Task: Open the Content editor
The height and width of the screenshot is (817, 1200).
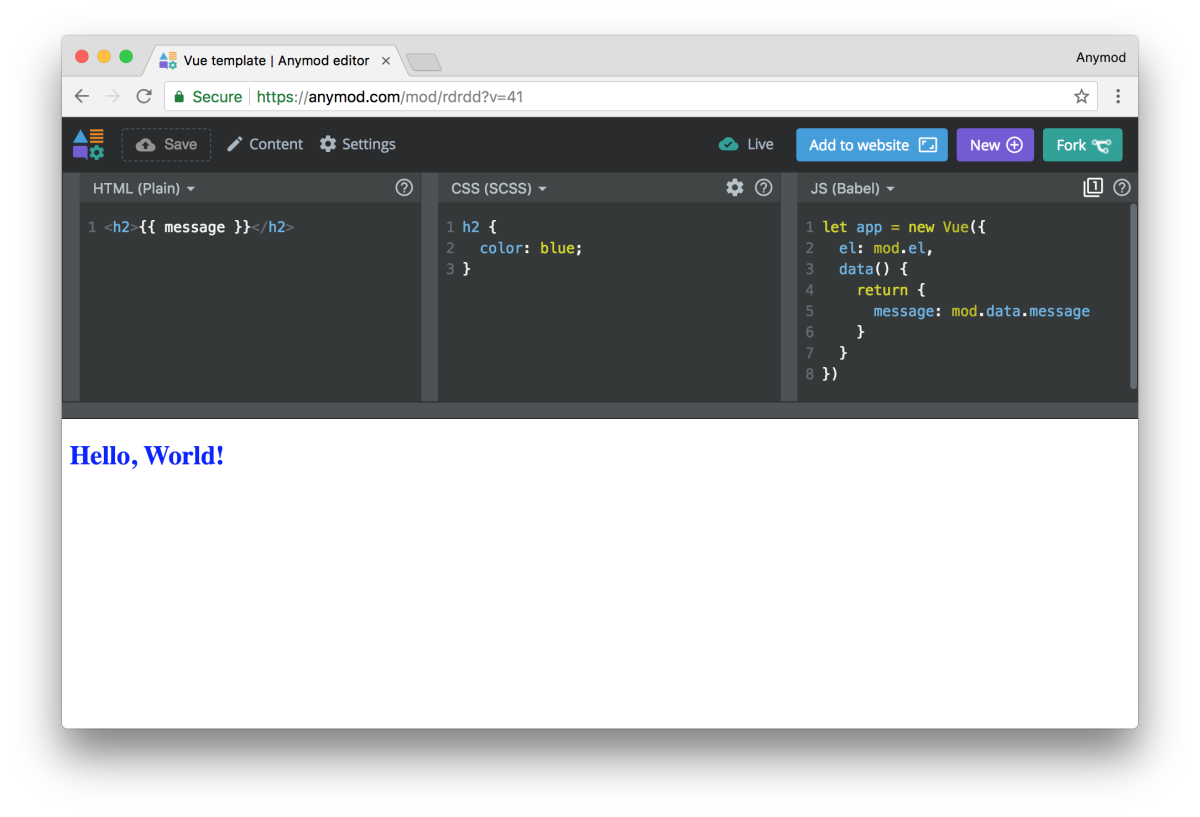Action: (264, 144)
